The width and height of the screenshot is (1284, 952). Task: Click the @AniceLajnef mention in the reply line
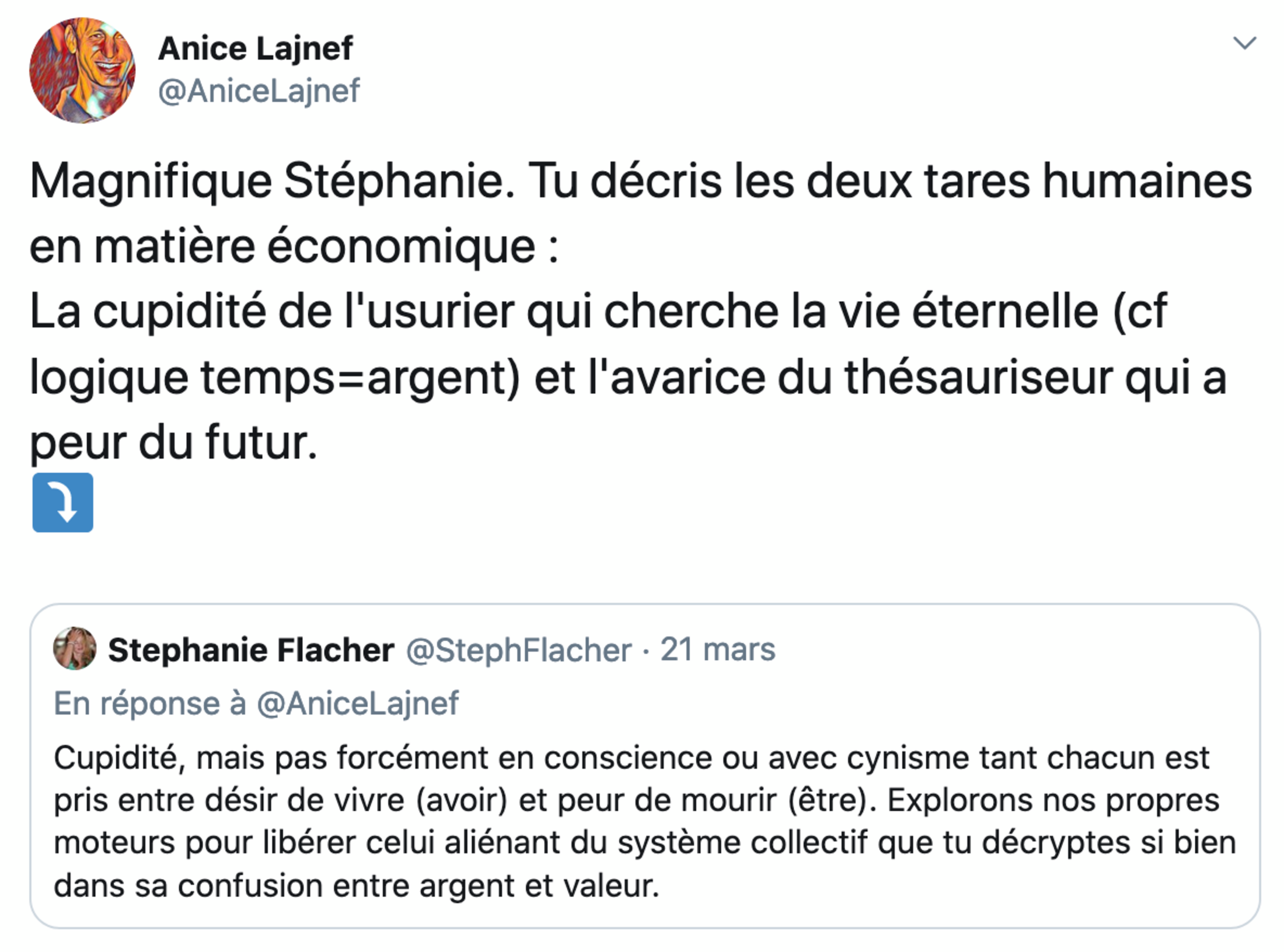point(358,703)
